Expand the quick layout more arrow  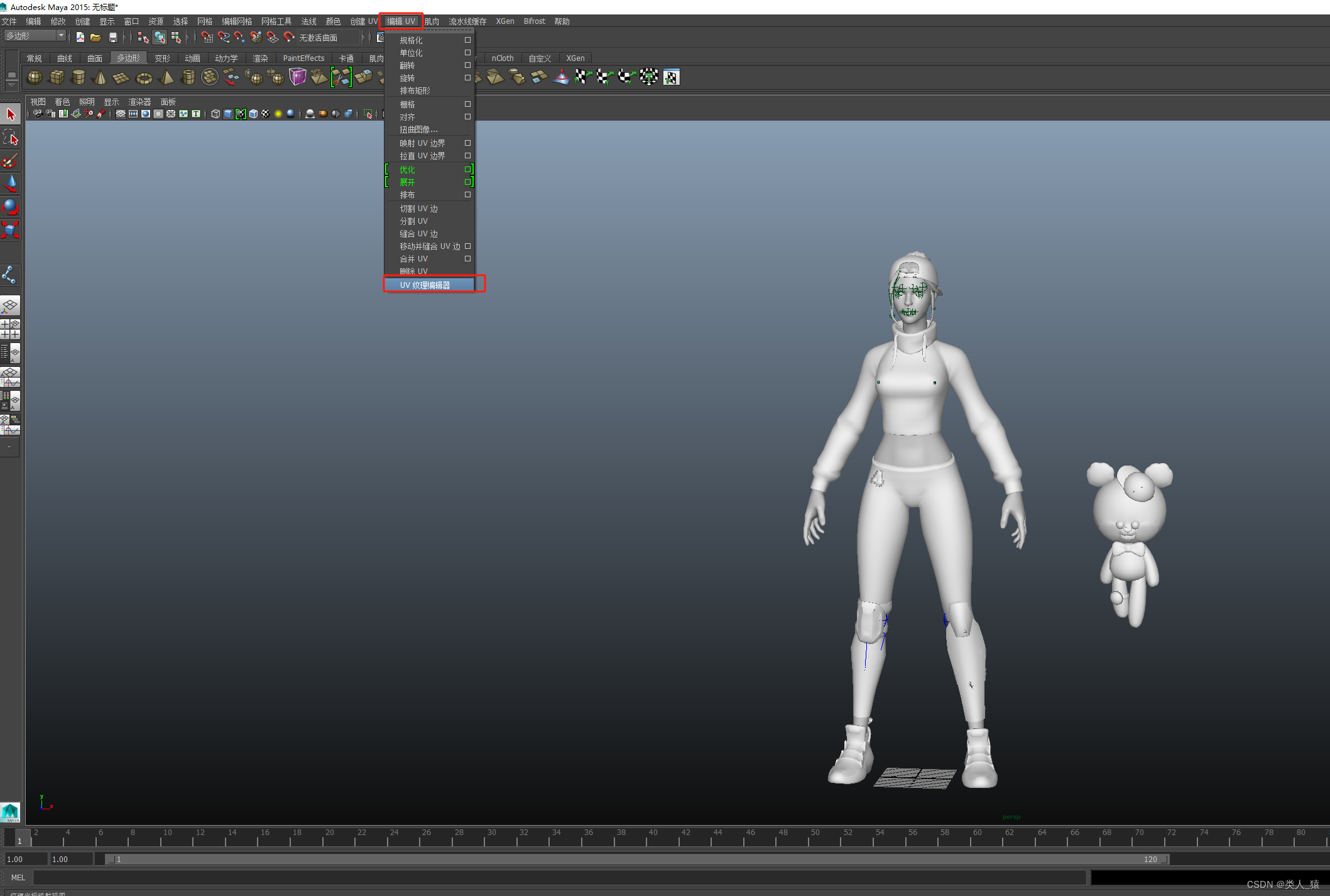(9, 447)
